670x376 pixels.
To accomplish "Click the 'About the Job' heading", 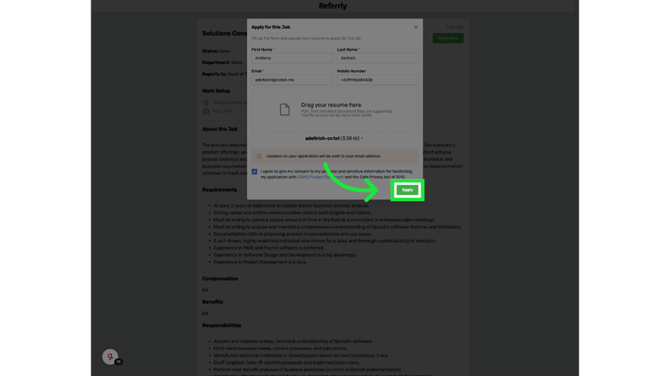I will click(x=220, y=129).
